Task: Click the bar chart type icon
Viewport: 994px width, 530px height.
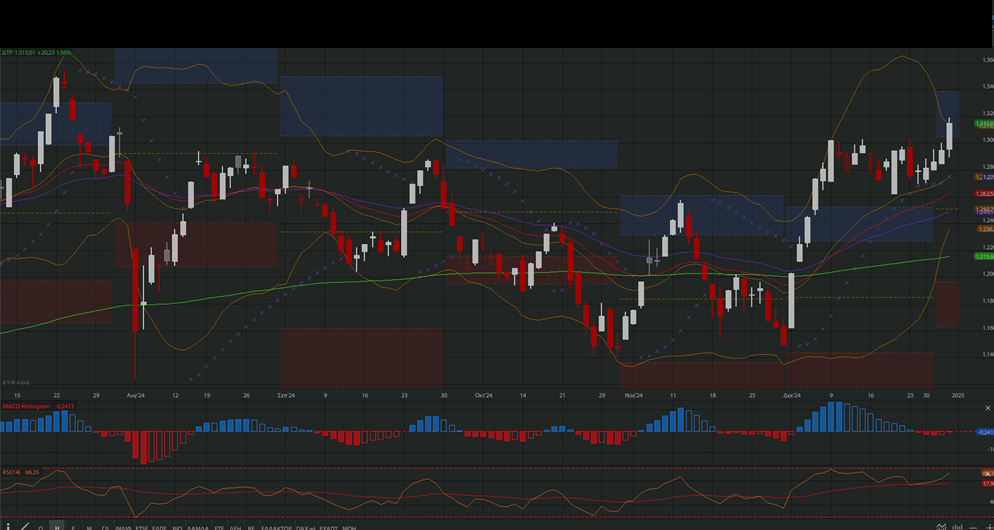Action: point(957,527)
